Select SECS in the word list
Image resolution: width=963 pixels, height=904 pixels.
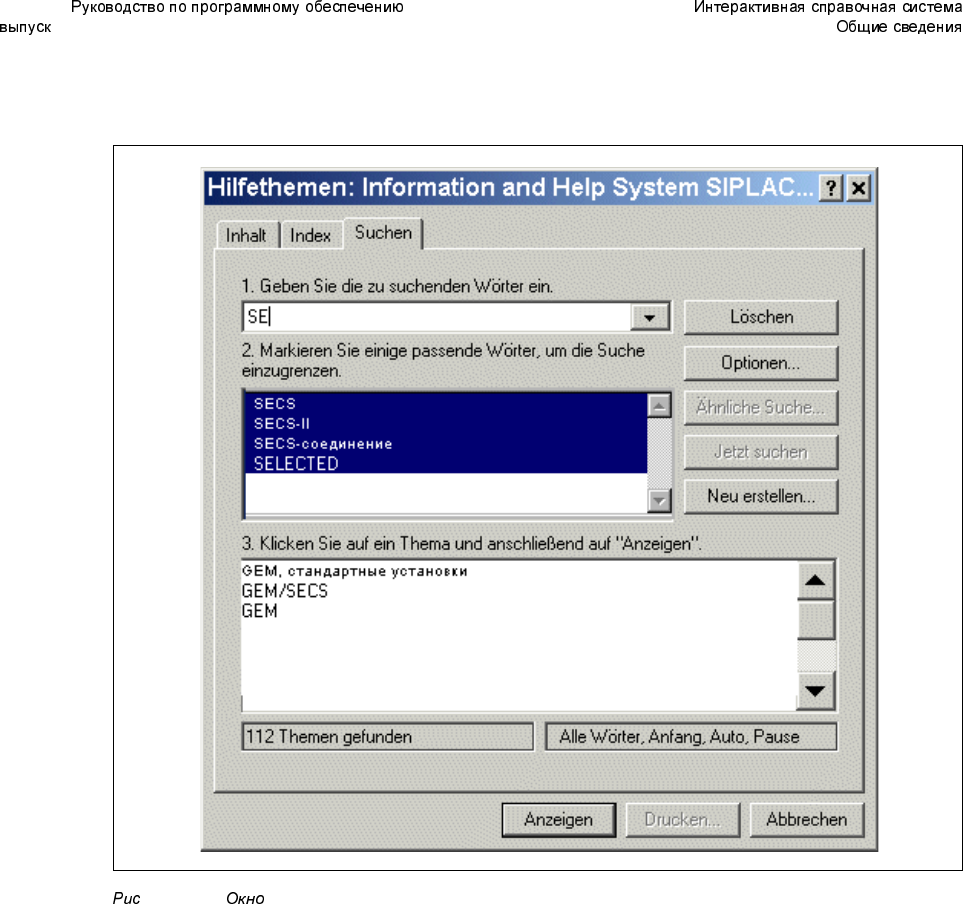(446, 403)
